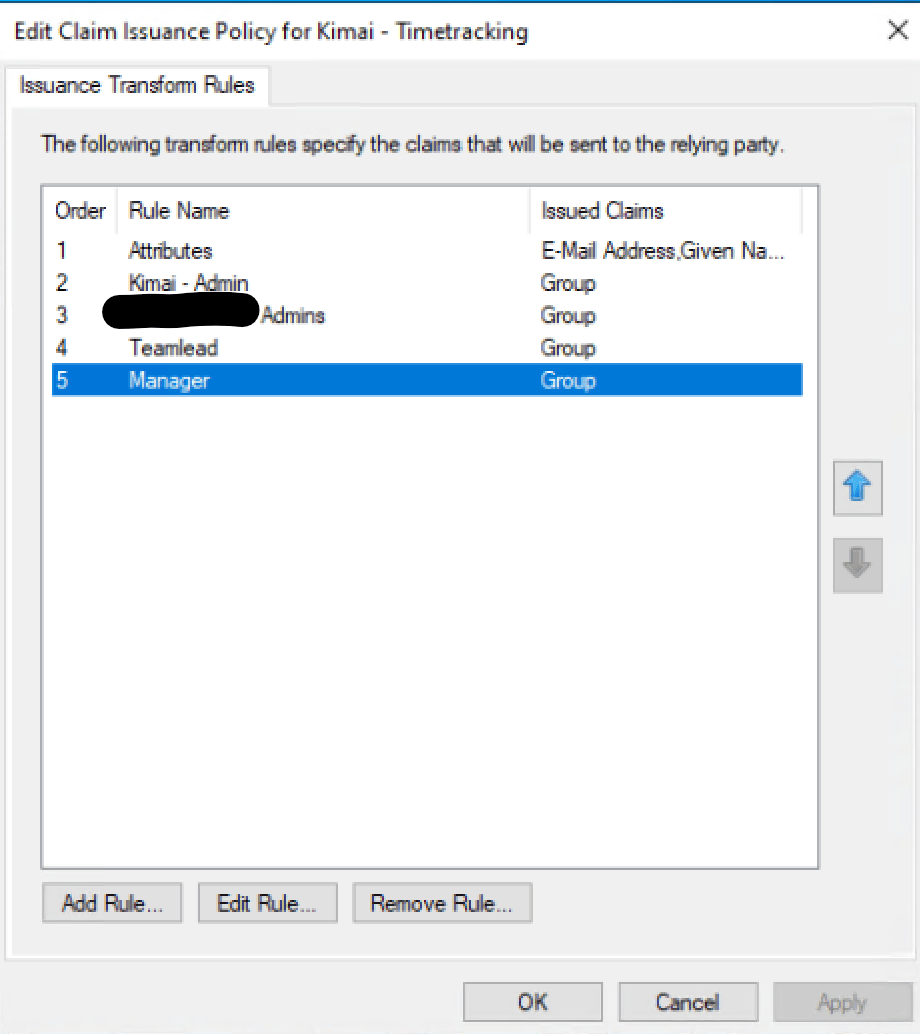
Task: Click the grayed-out move down arrow
Action: pyautogui.click(x=857, y=566)
